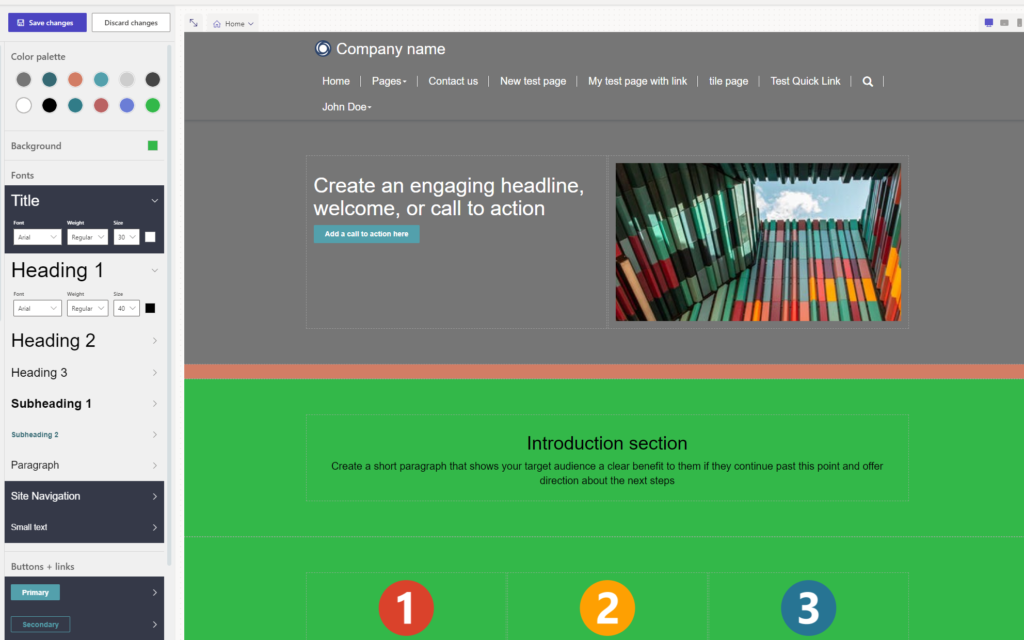Click the colorful building hero image
This screenshot has height=640, width=1024.
(x=758, y=242)
